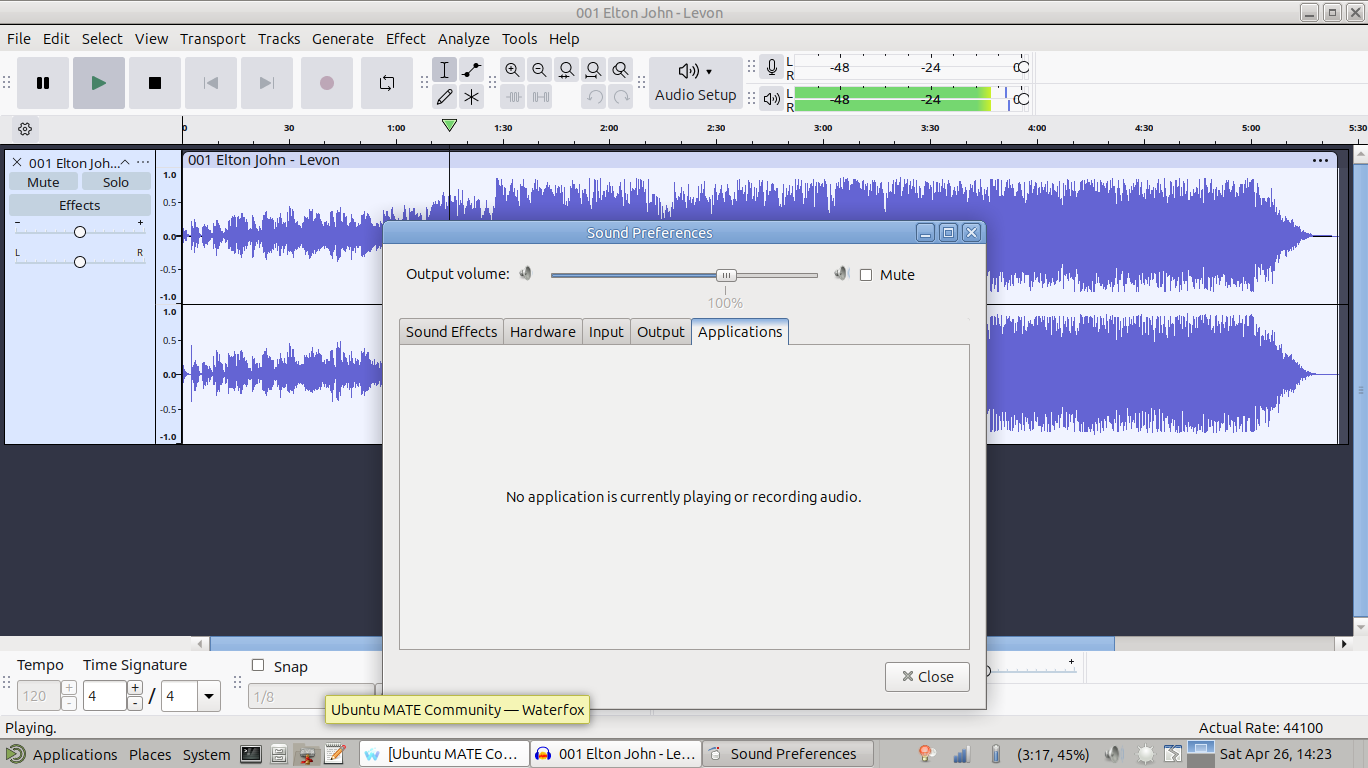Adjust the Output volume slider
1368x768 pixels.
(x=727, y=275)
